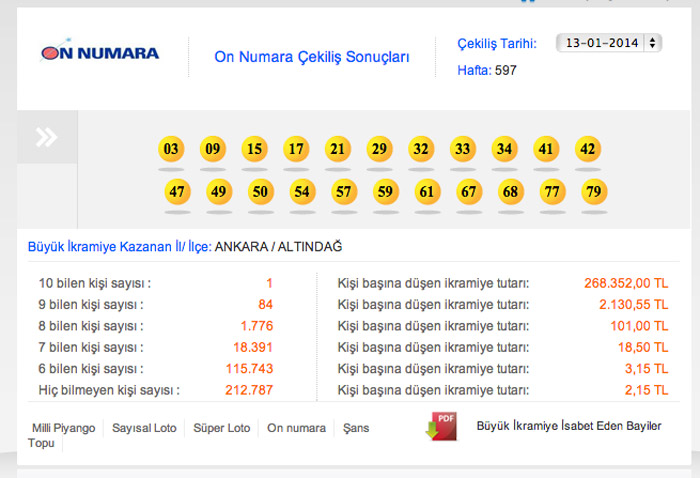Click the prize amount 2,15 TL

pos(646,390)
